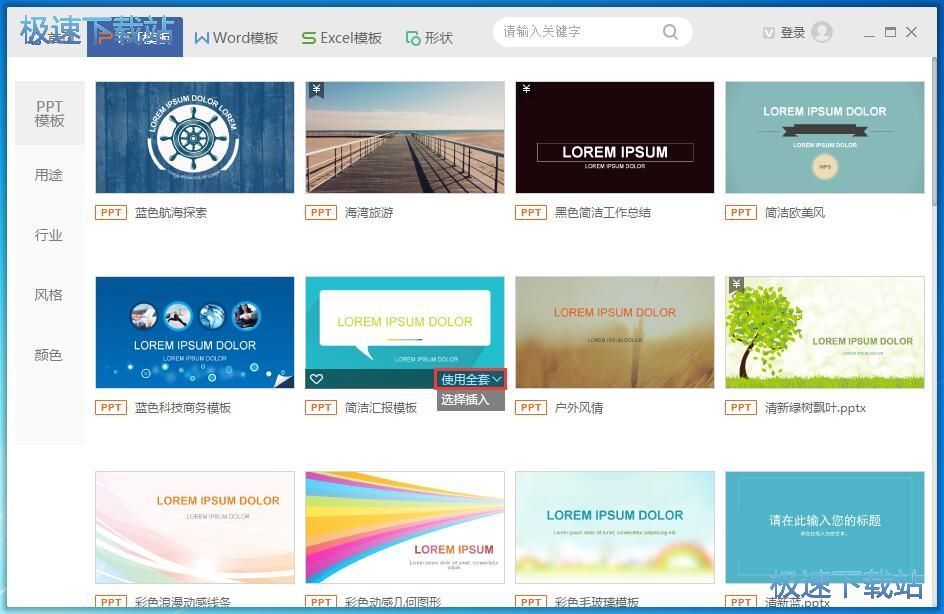Click the vertical scrollbar thumb
Screen dimensions: 944x614
coord(934,132)
